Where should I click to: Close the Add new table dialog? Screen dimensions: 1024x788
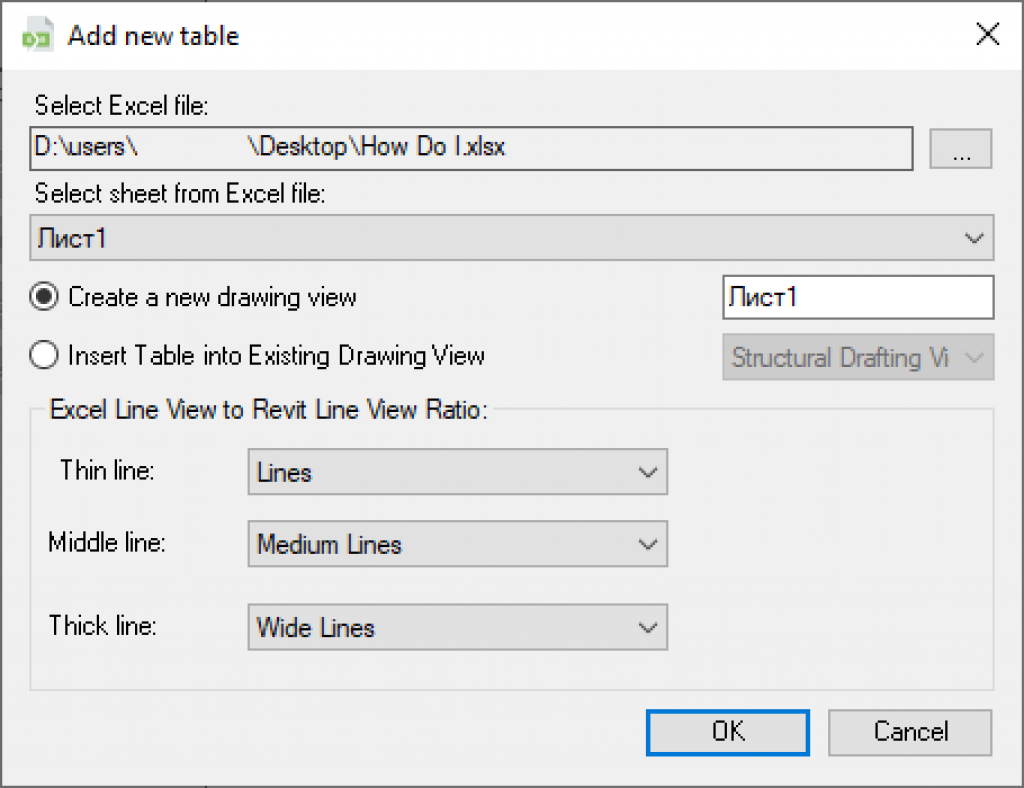coord(987,34)
